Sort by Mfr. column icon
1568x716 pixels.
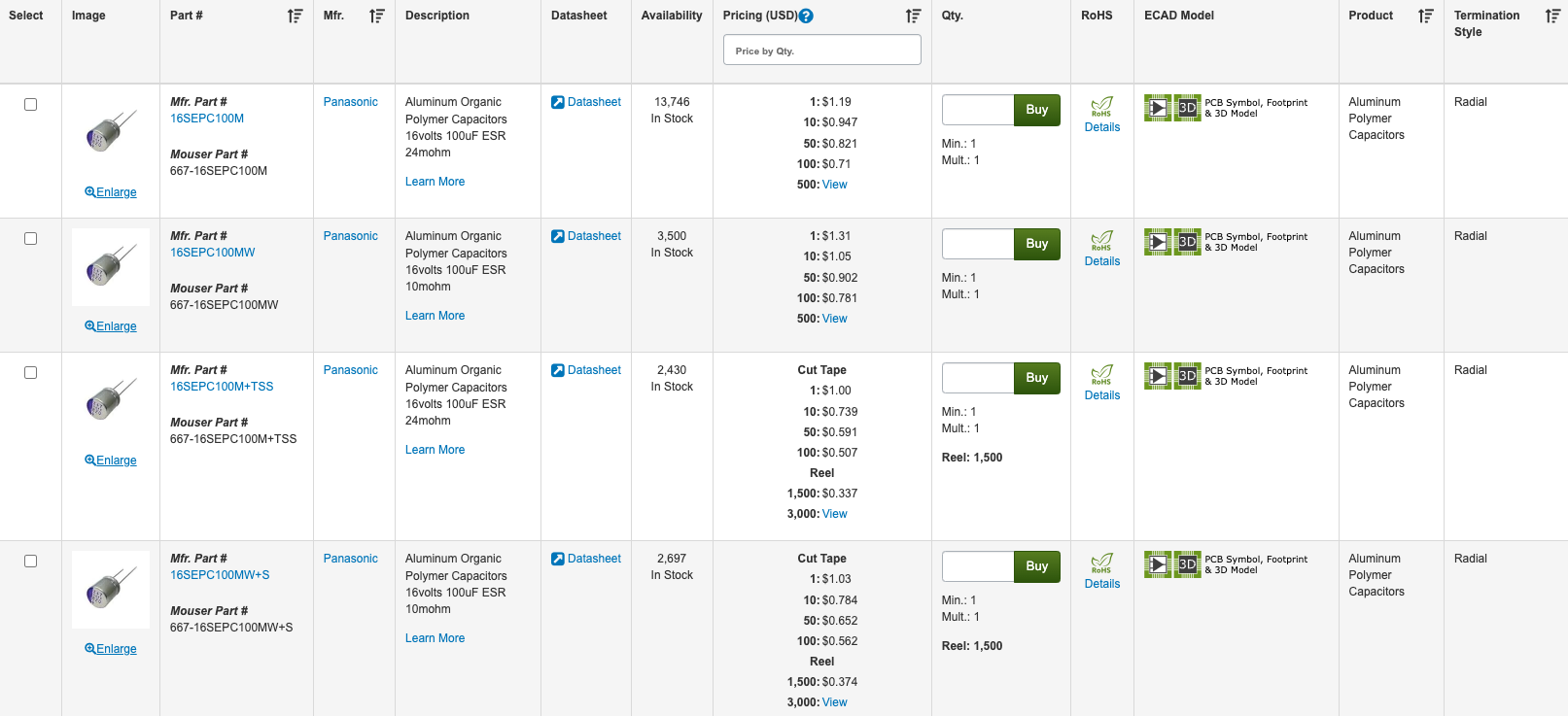[376, 16]
